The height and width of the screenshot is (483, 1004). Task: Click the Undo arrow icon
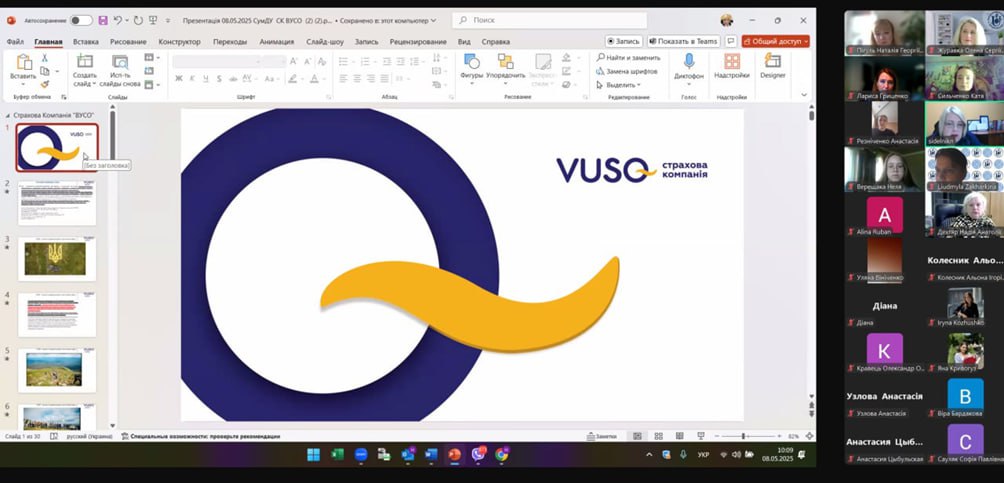(118, 20)
